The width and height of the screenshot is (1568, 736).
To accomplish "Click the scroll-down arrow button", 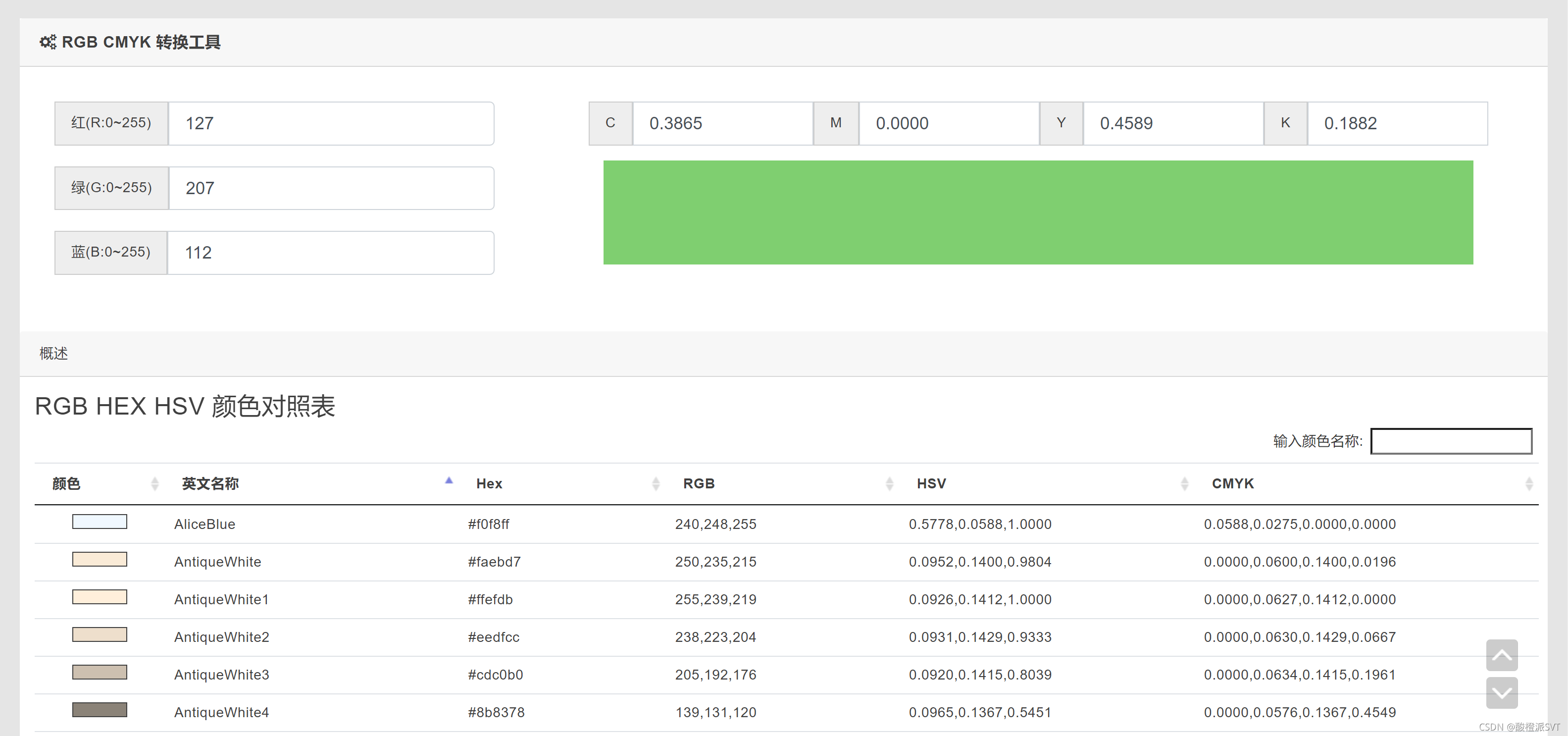I will [x=1501, y=693].
